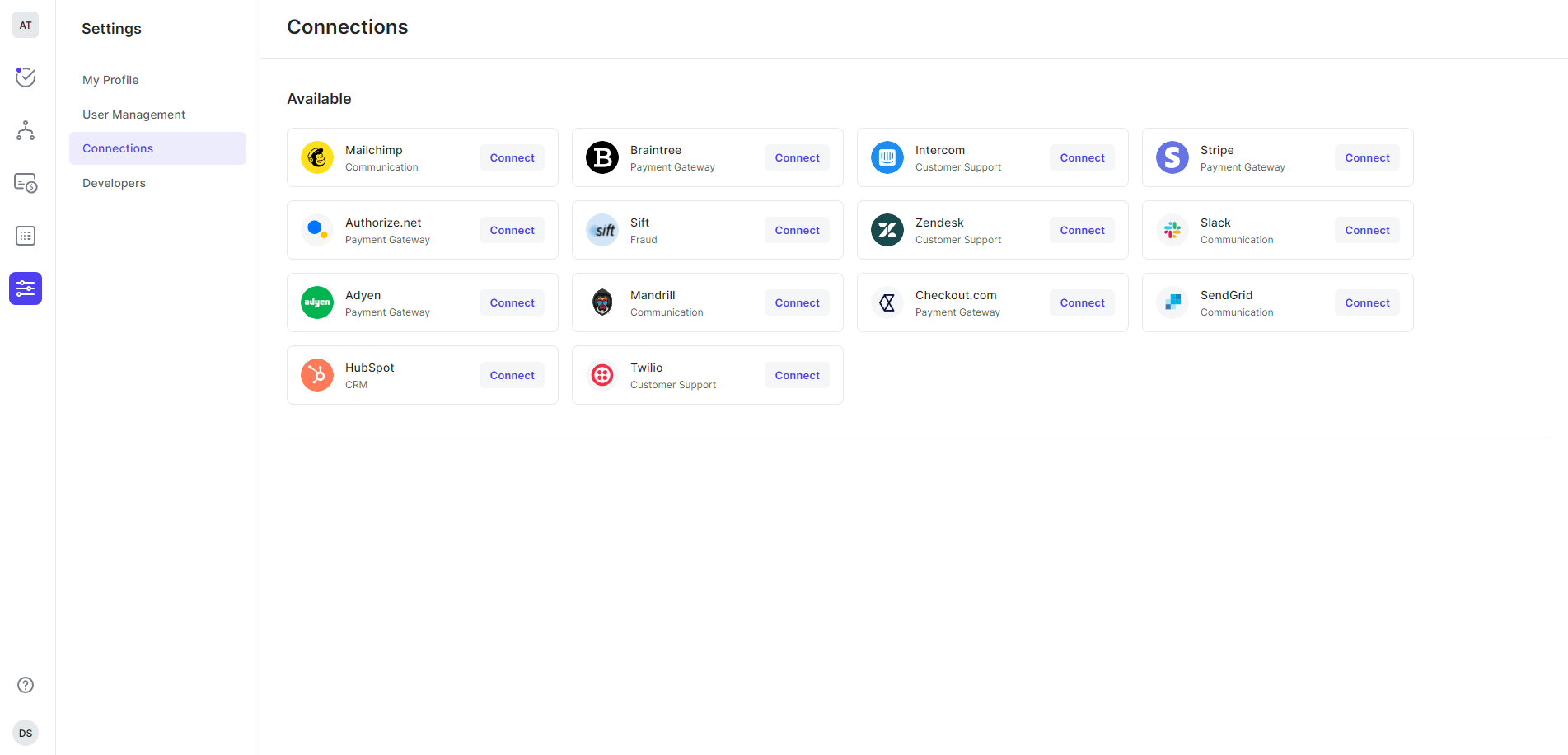Click the DS user avatar

(26, 733)
